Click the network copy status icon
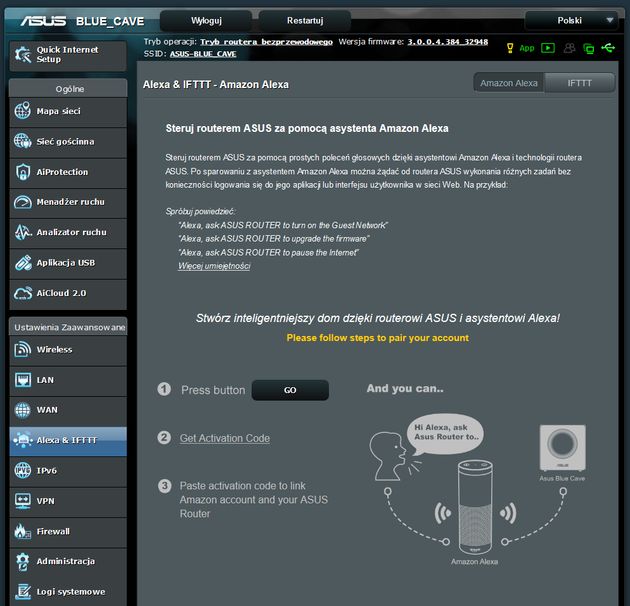 click(x=589, y=49)
